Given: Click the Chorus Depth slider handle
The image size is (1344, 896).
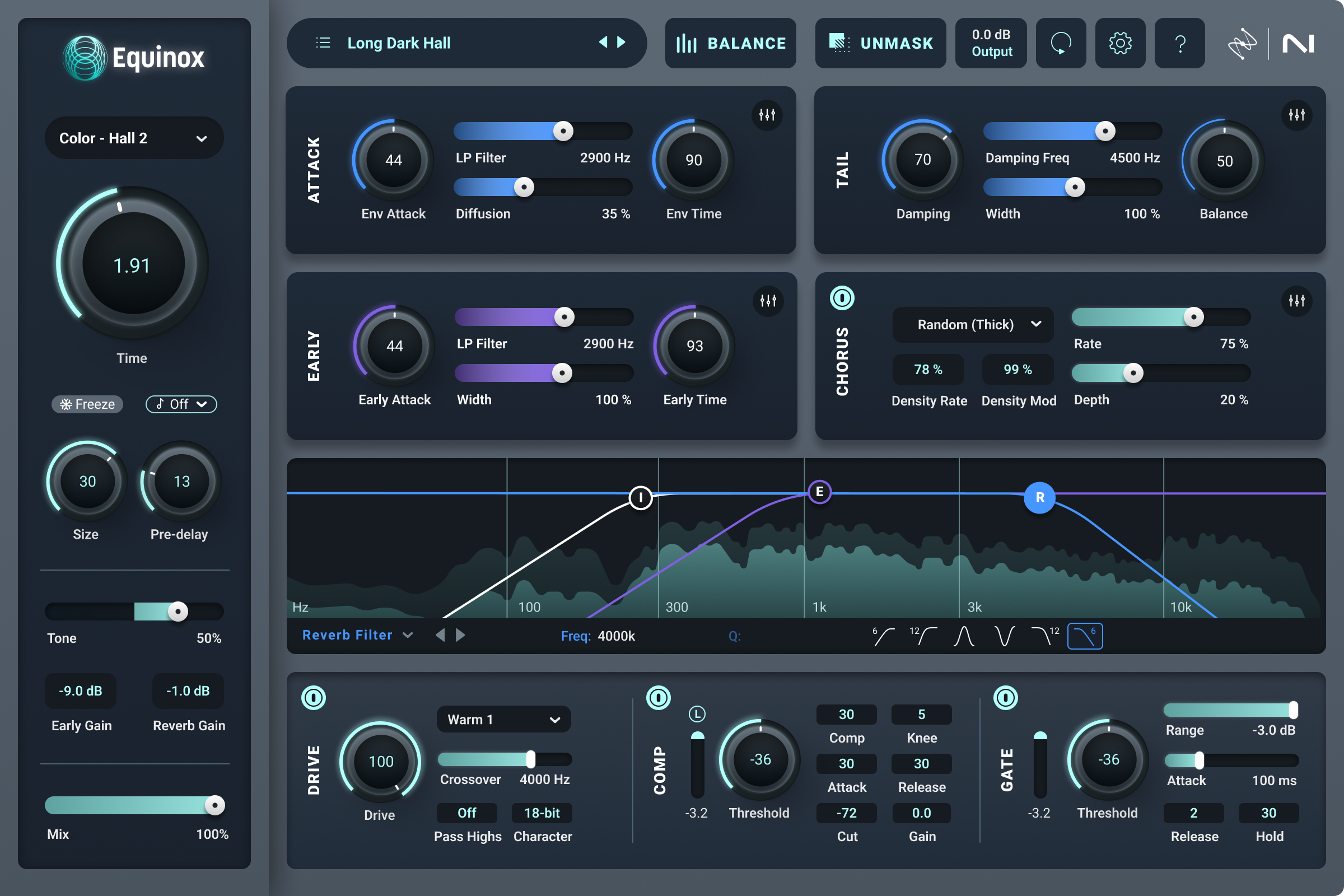Looking at the screenshot, I should click(x=1133, y=372).
